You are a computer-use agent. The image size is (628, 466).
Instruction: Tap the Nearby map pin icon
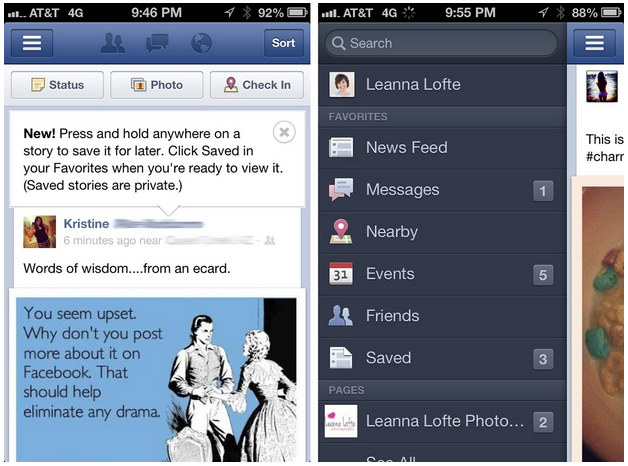tap(341, 231)
